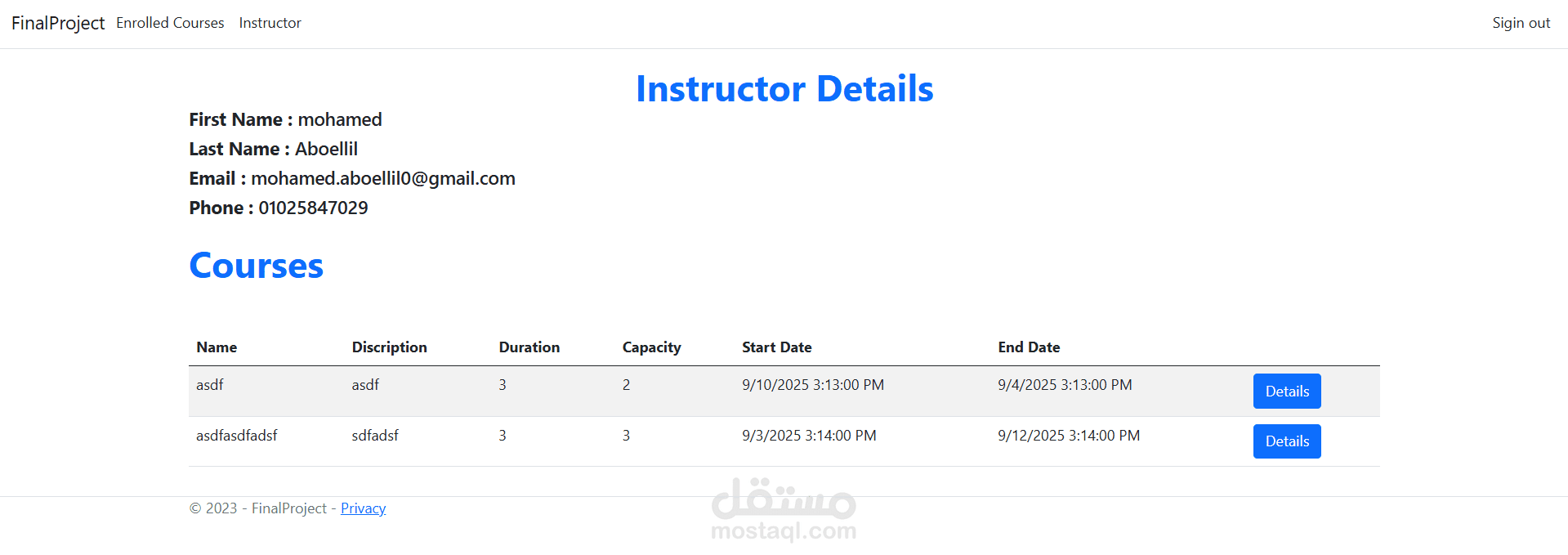This screenshot has height=555, width=1568.
Task: Click the Courses section heading
Action: point(257,266)
